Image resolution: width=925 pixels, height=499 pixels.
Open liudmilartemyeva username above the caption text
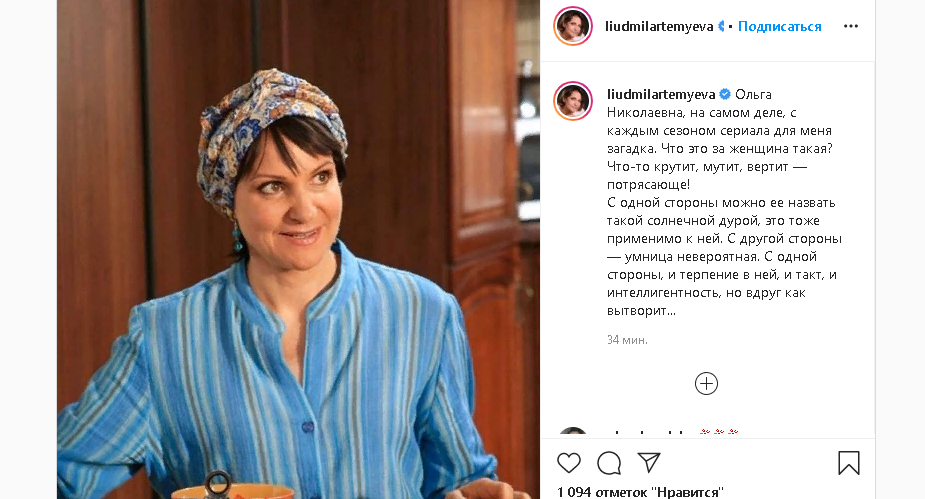click(x=661, y=94)
